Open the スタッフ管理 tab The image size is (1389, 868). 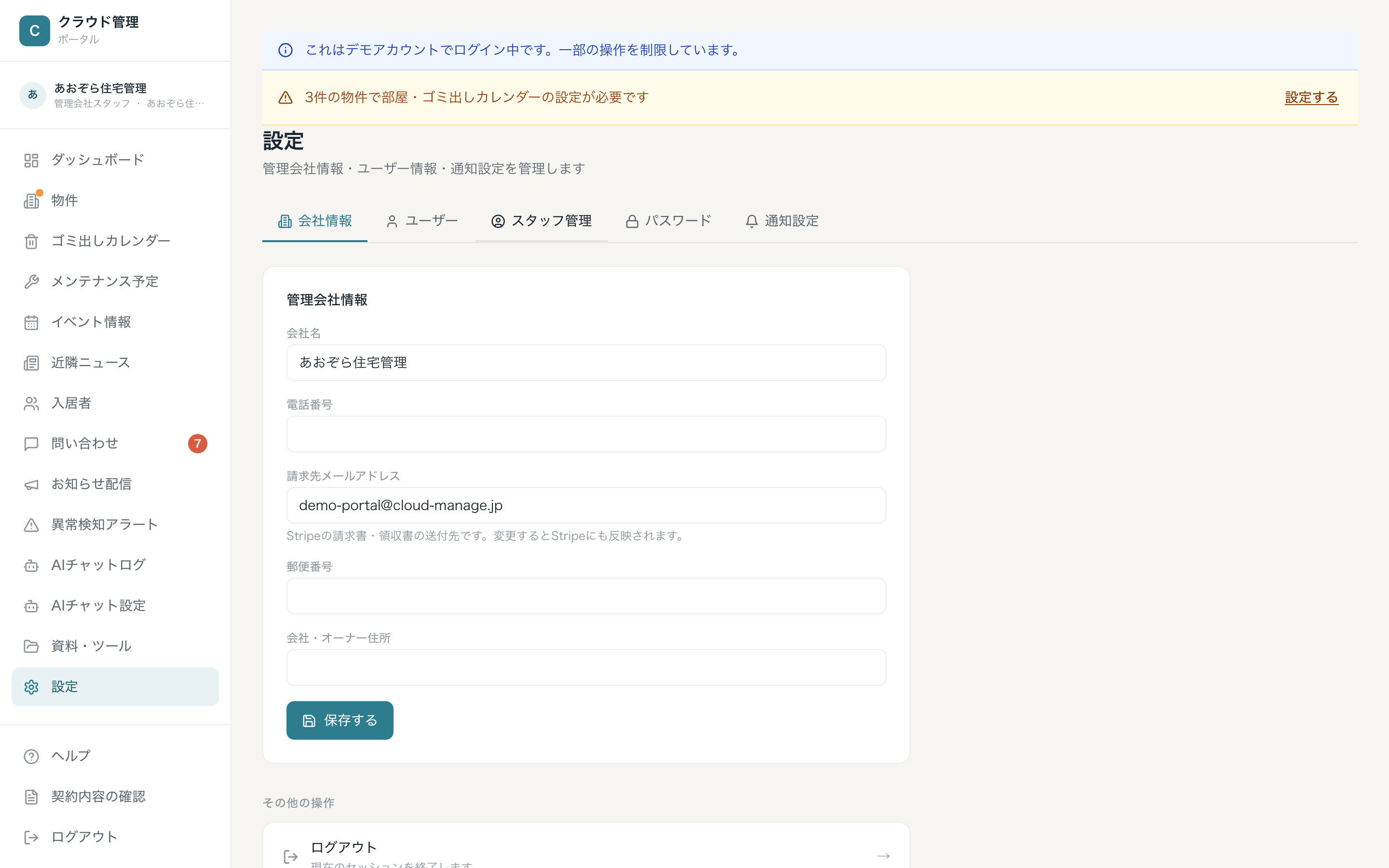(x=541, y=221)
